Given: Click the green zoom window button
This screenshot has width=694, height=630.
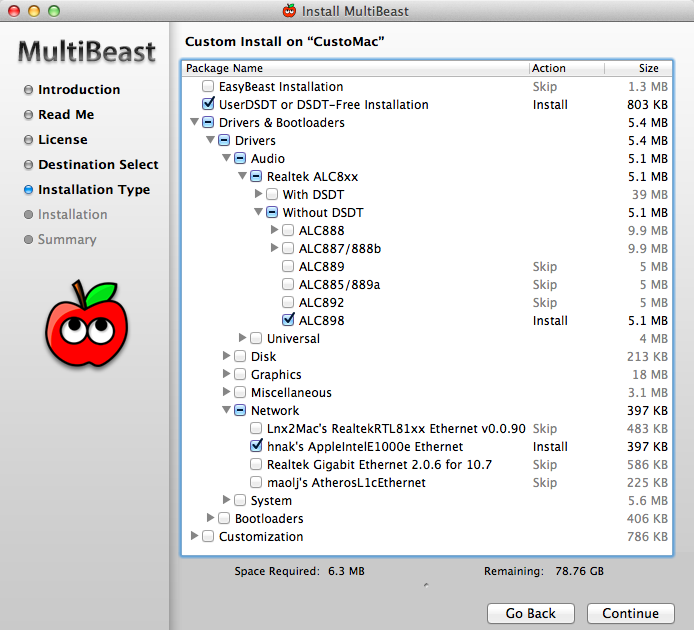Looking at the screenshot, I should [54, 11].
